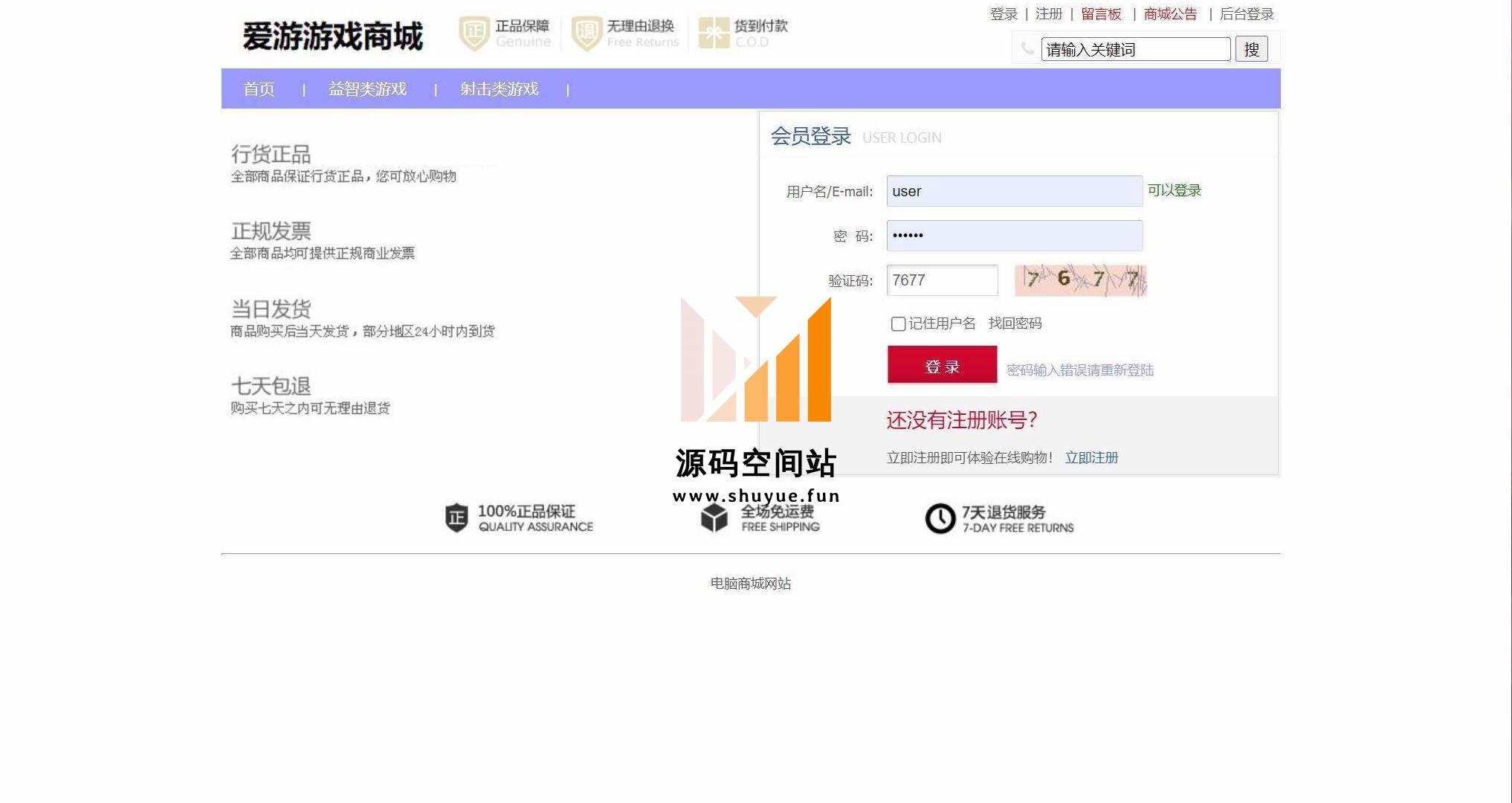Tick the 记住用户名 checkbox
The image size is (1512, 803).
click(898, 323)
